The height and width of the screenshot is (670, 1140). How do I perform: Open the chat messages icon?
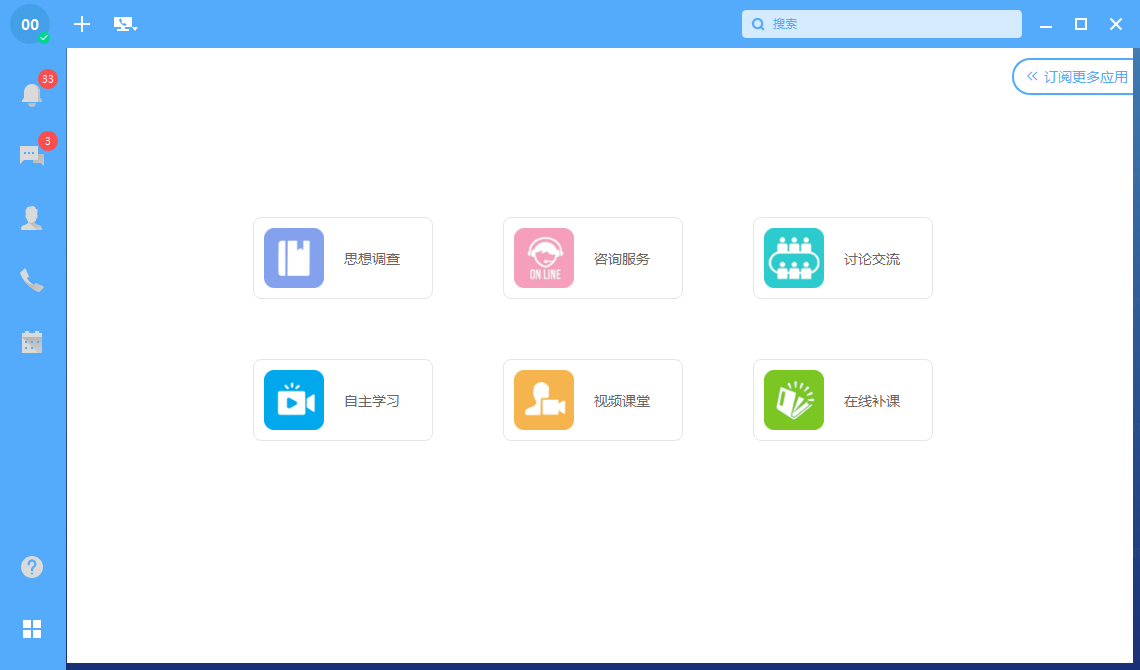click(x=32, y=155)
